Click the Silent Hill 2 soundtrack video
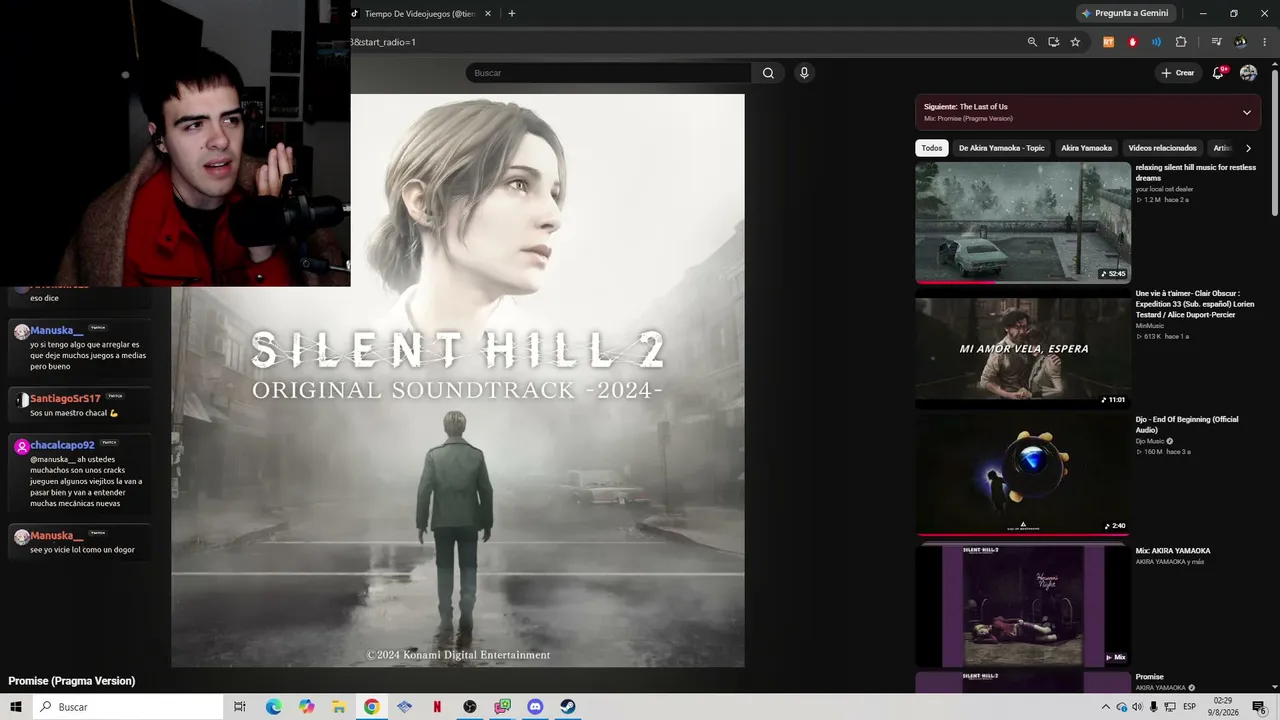This screenshot has height=720, width=1280. (458, 380)
